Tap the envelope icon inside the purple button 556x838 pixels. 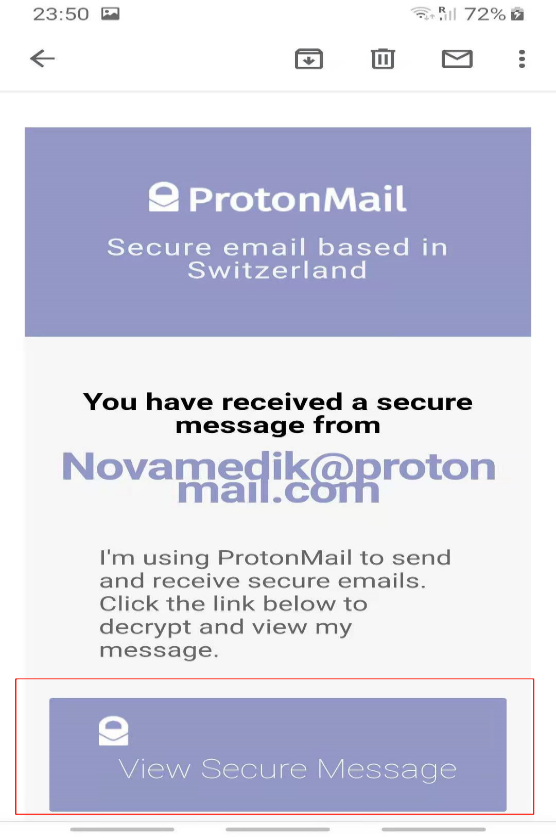[x=113, y=731]
